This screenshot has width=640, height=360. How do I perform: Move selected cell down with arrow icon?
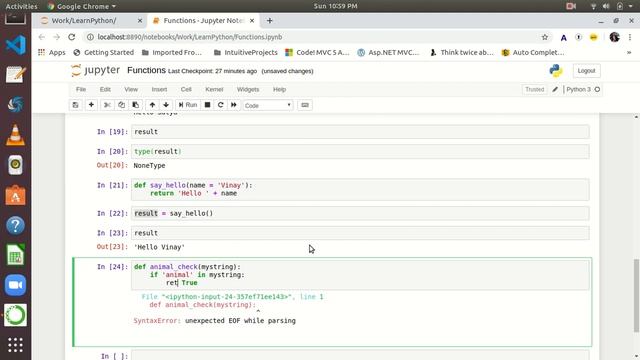coord(166,105)
